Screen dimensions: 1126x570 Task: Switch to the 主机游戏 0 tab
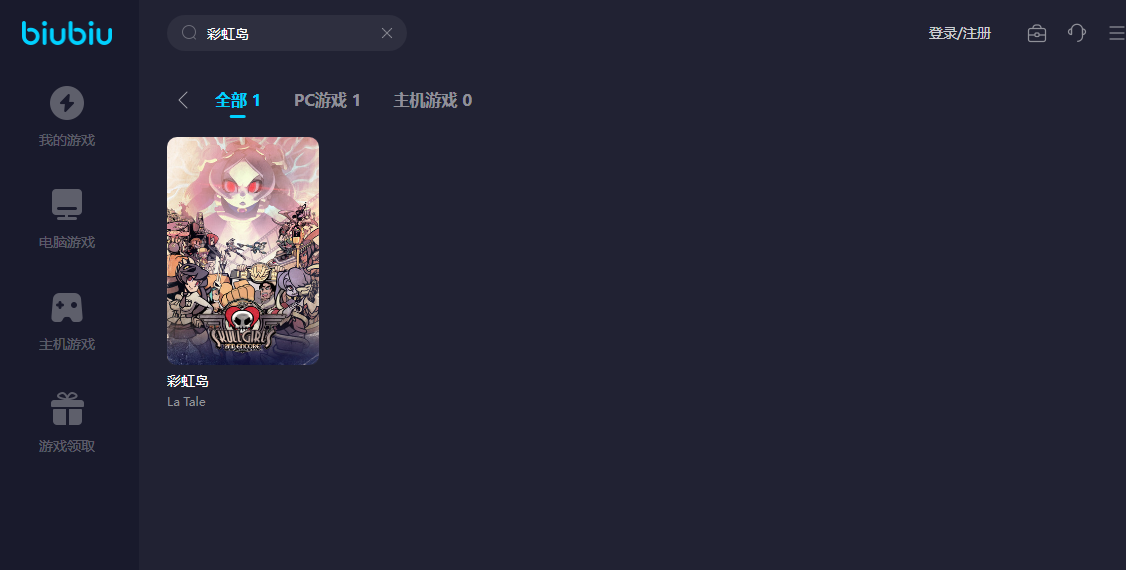[433, 100]
